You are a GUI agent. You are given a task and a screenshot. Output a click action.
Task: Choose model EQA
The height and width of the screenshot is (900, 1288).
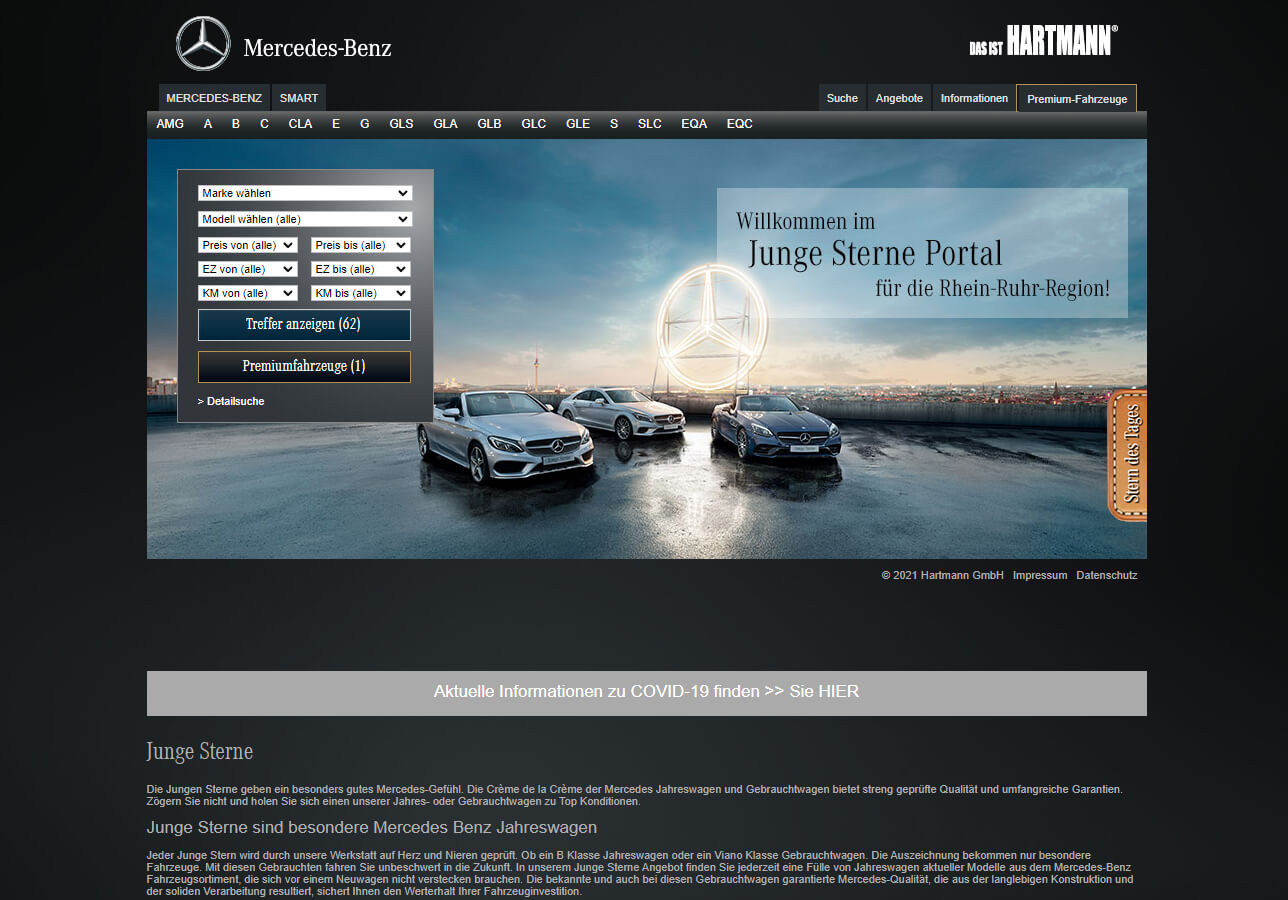[694, 124]
